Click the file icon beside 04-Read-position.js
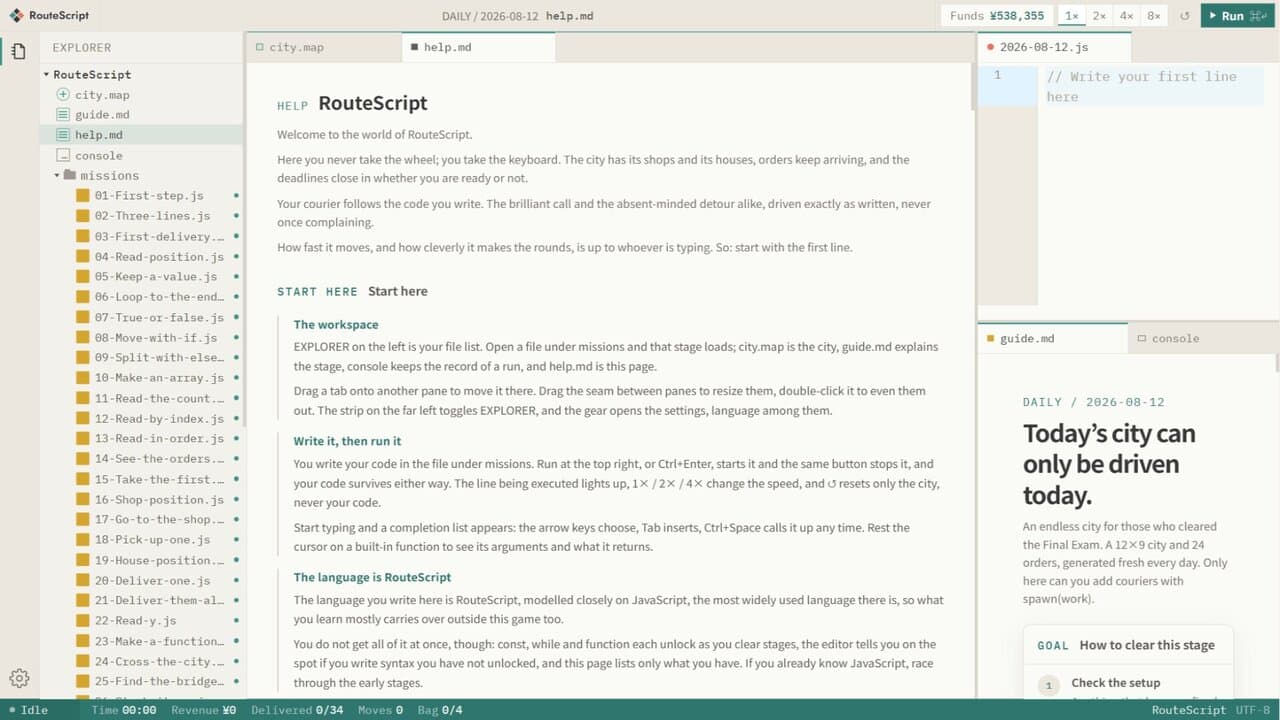The height and width of the screenshot is (720, 1280). [x=83, y=257]
